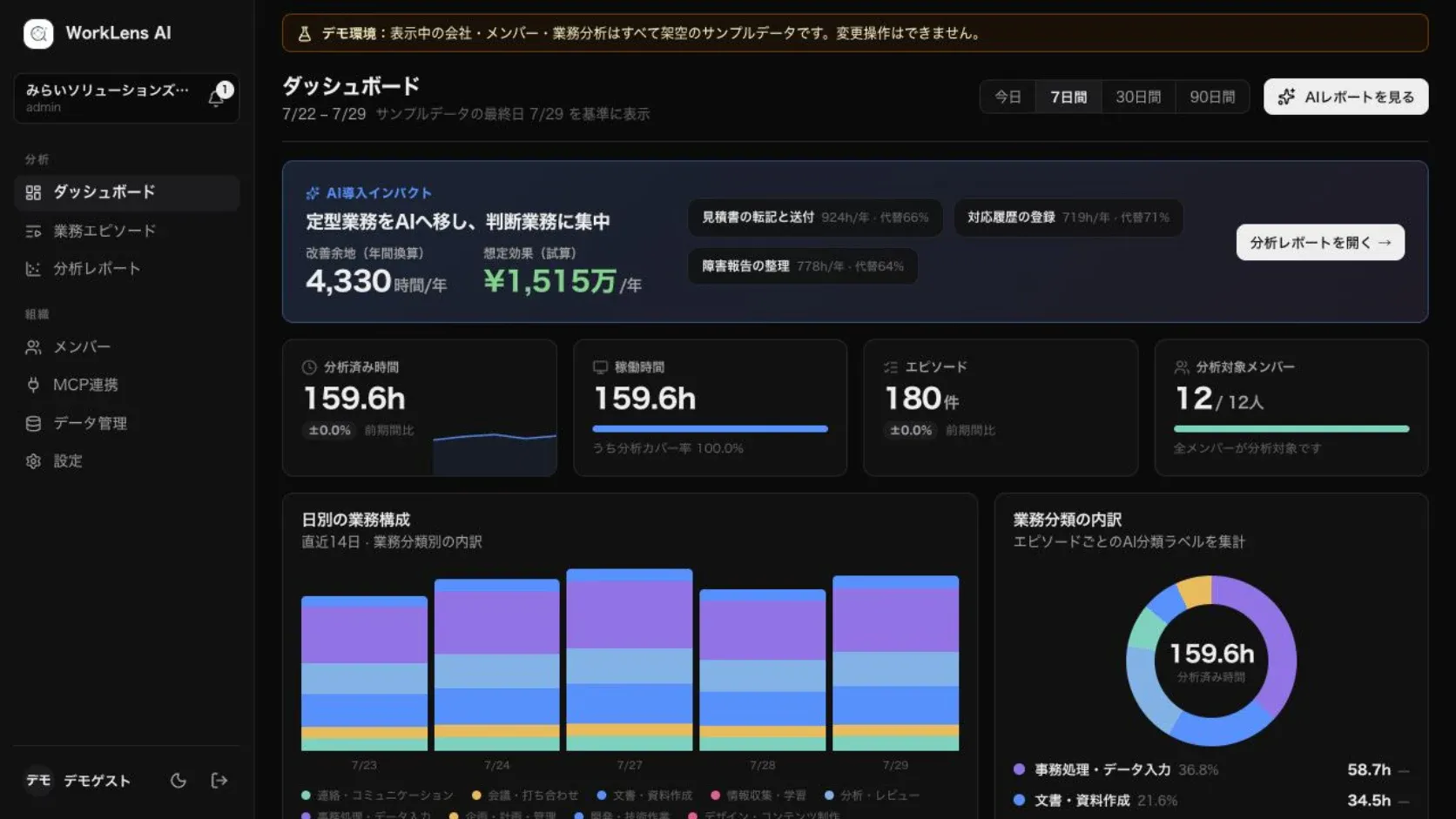Go to the データ管理 page

pyautogui.click(x=127, y=423)
